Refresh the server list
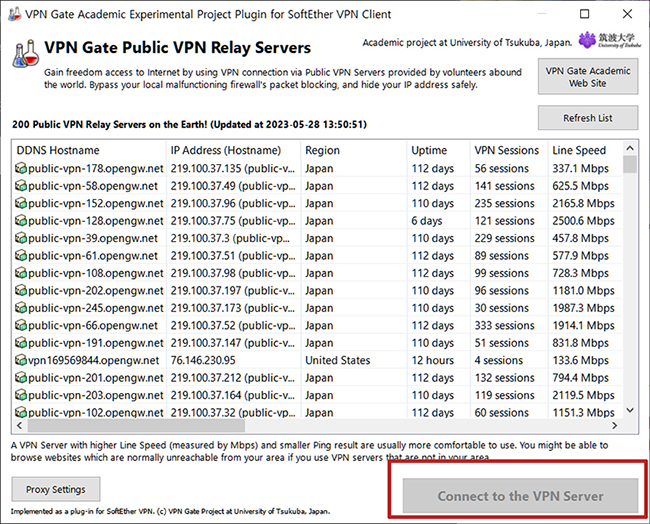Screen dimensions: 650x524 (x=588, y=118)
